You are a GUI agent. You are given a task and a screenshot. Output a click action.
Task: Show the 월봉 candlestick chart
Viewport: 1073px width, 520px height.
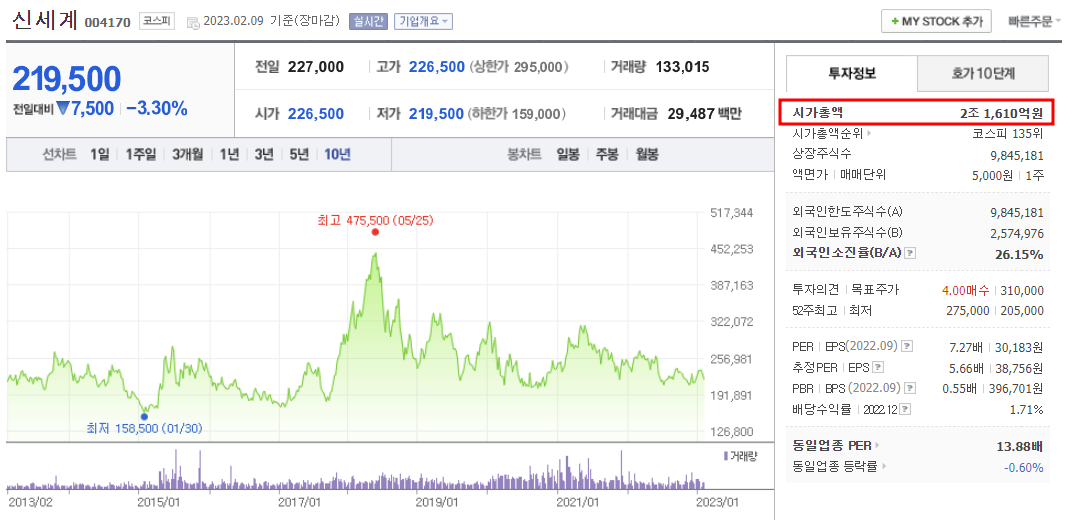[x=647, y=155]
